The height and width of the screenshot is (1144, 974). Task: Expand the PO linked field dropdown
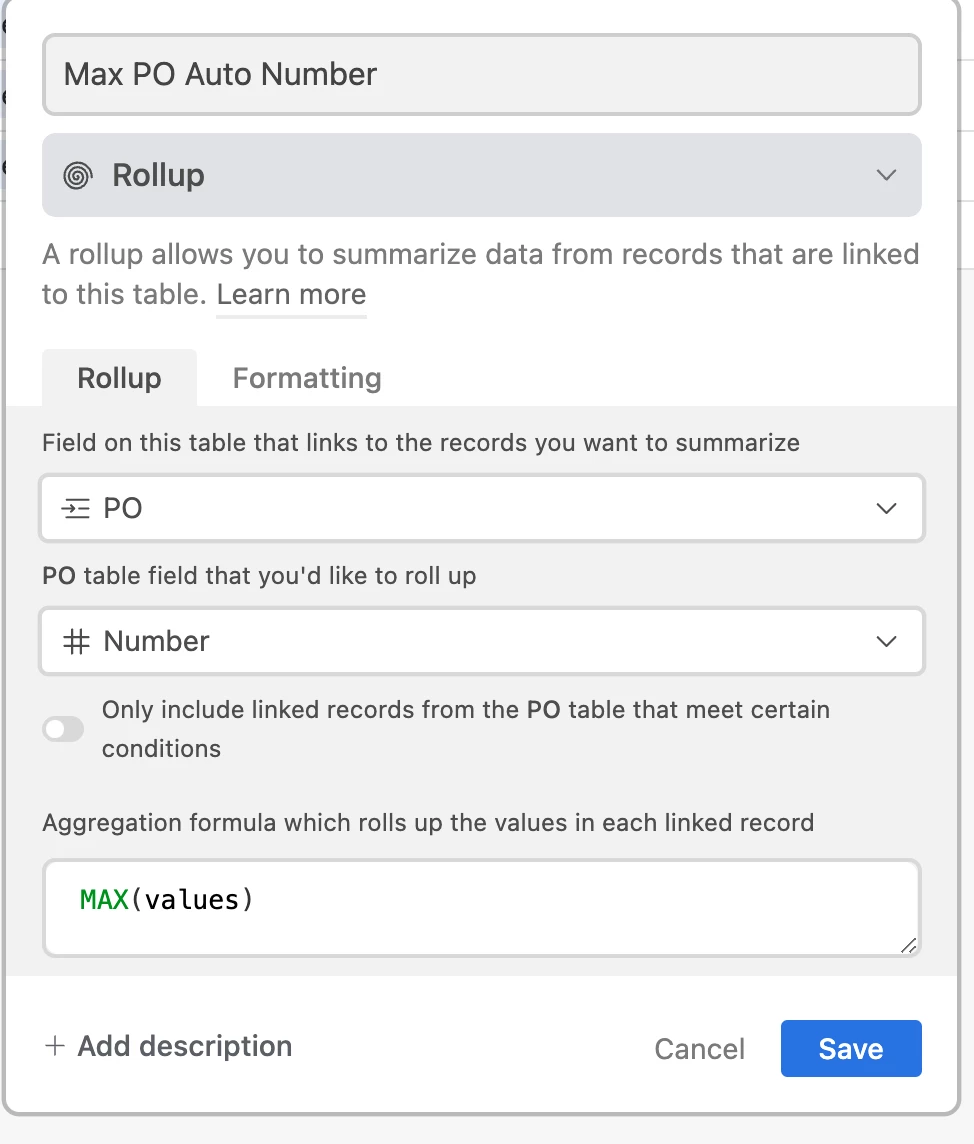pos(481,508)
